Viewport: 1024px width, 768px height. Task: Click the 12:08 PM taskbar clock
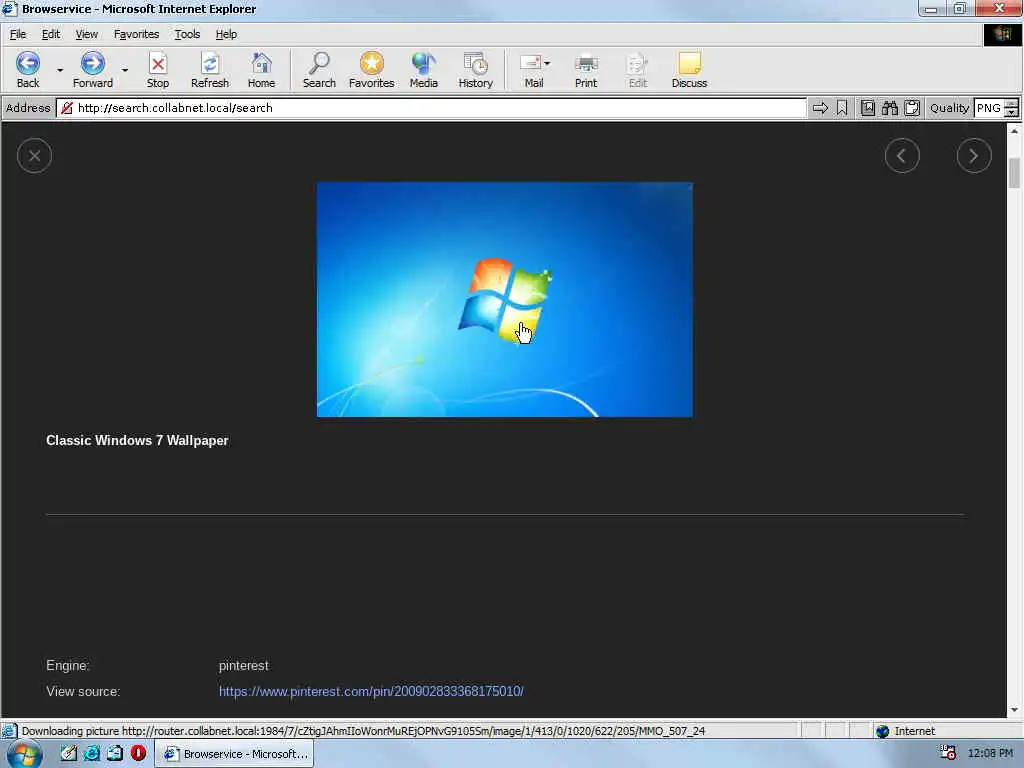(x=990, y=754)
